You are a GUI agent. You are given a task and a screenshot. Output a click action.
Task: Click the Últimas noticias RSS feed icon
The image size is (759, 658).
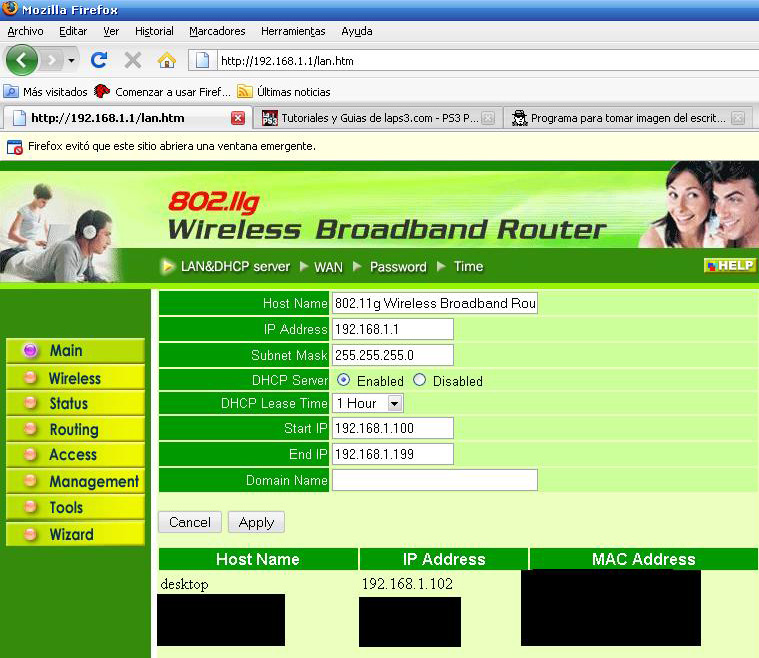[244, 91]
